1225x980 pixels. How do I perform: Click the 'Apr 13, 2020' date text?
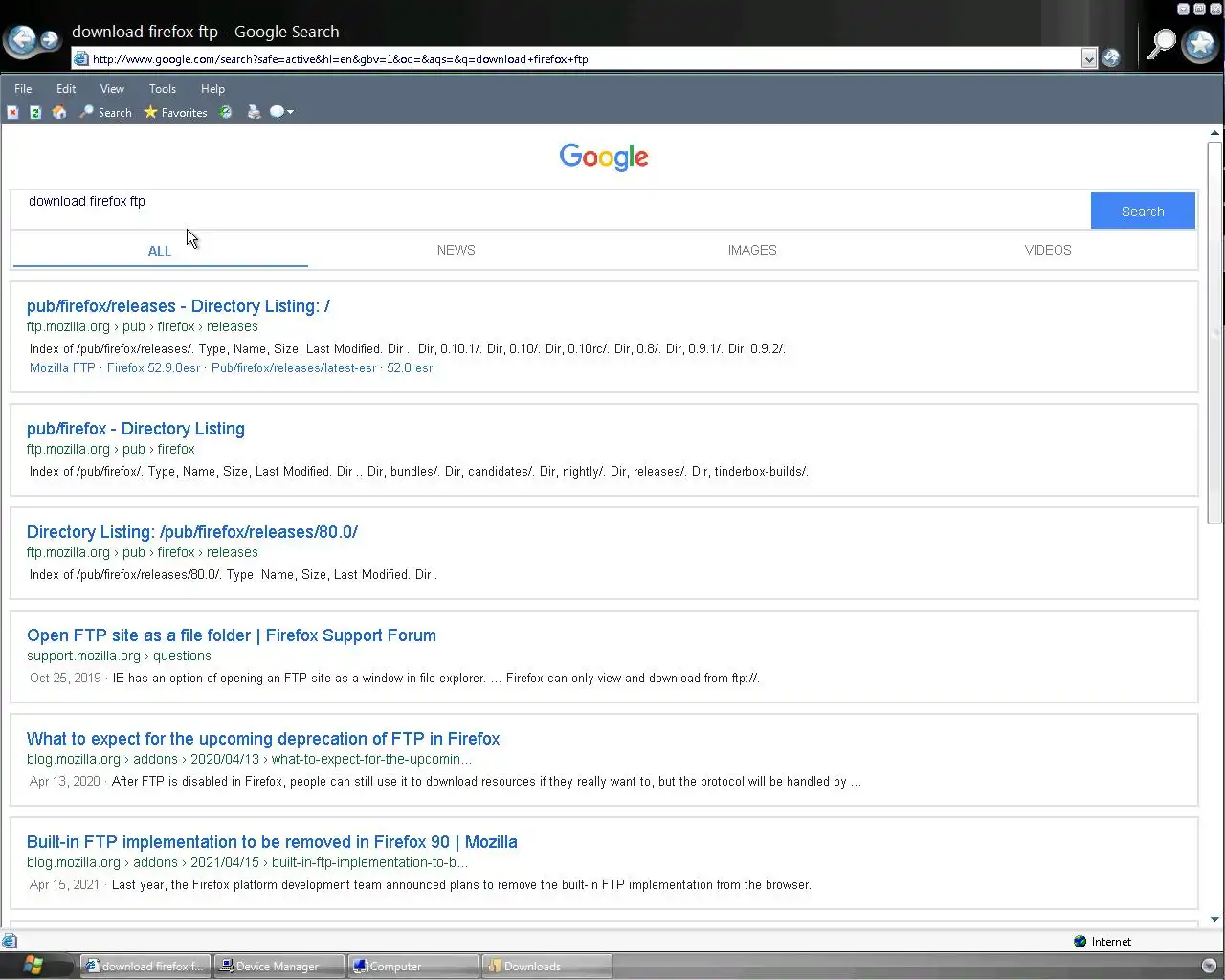pyautogui.click(x=64, y=781)
